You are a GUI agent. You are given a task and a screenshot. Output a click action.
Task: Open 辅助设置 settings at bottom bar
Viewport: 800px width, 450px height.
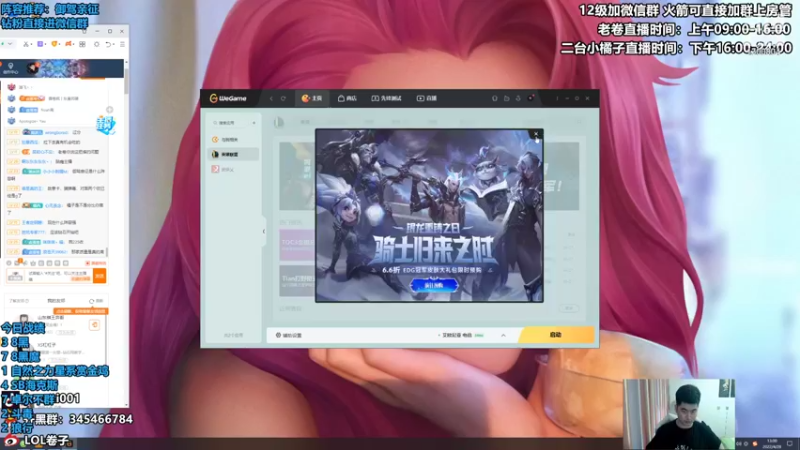pyautogui.click(x=289, y=335)
